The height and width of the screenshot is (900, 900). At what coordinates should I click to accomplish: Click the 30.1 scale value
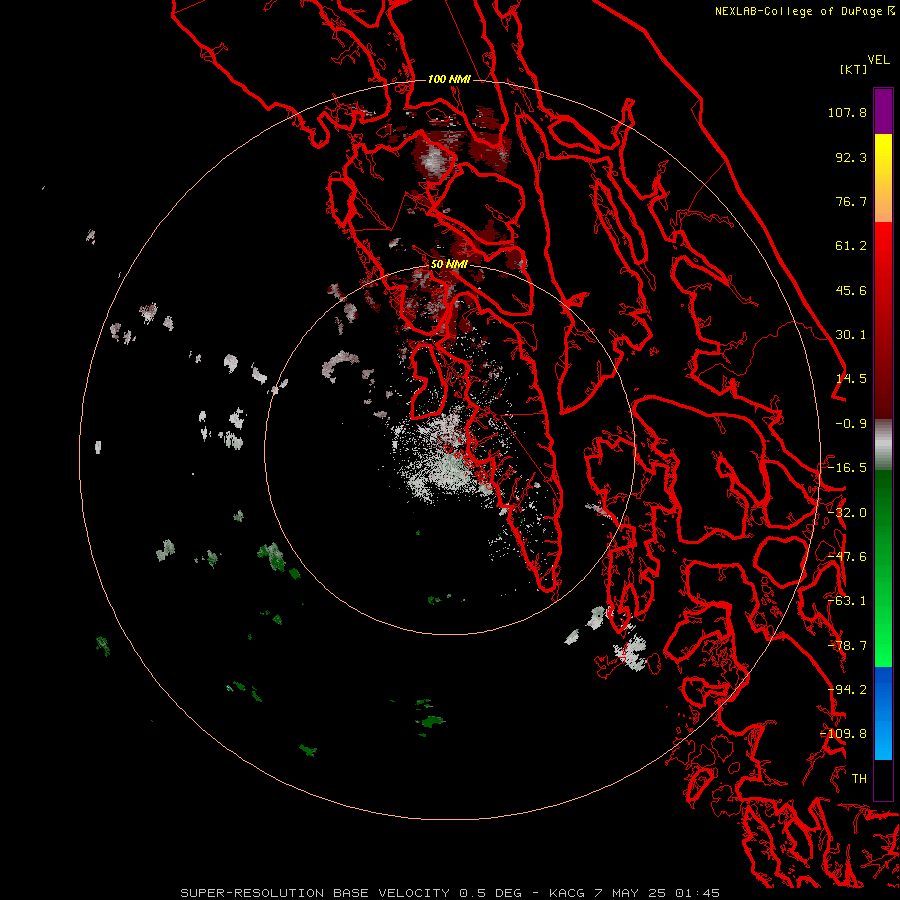pyautogui.click(x=851, y=335)
